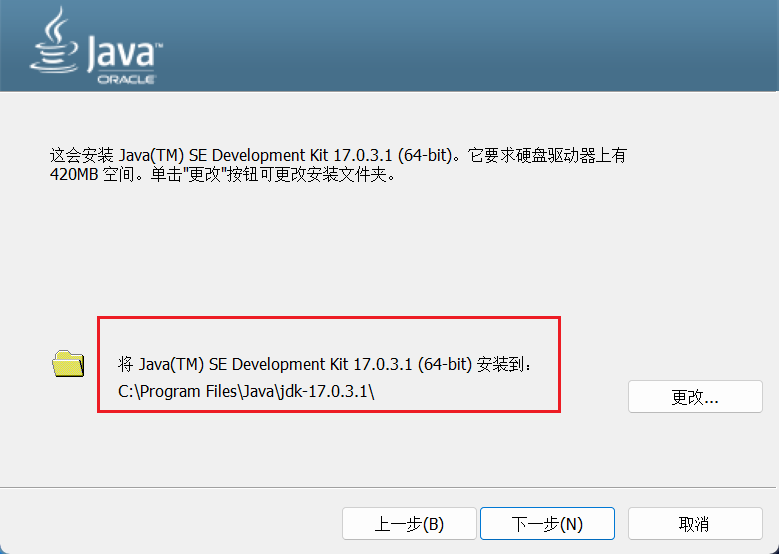779x554 pixels.
Task: Click the 单击"更改"按钮 instruction text
Action: click(208, 176)
